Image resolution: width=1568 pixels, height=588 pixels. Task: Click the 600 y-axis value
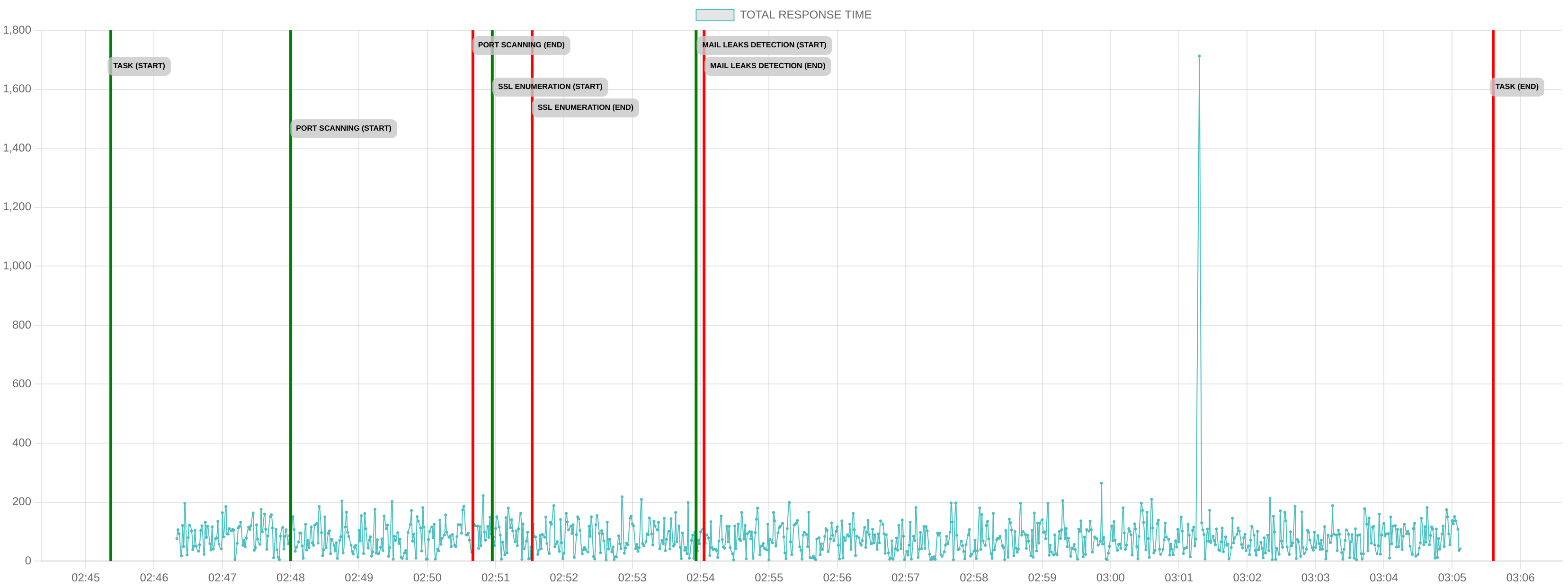[x=21, y=384]
